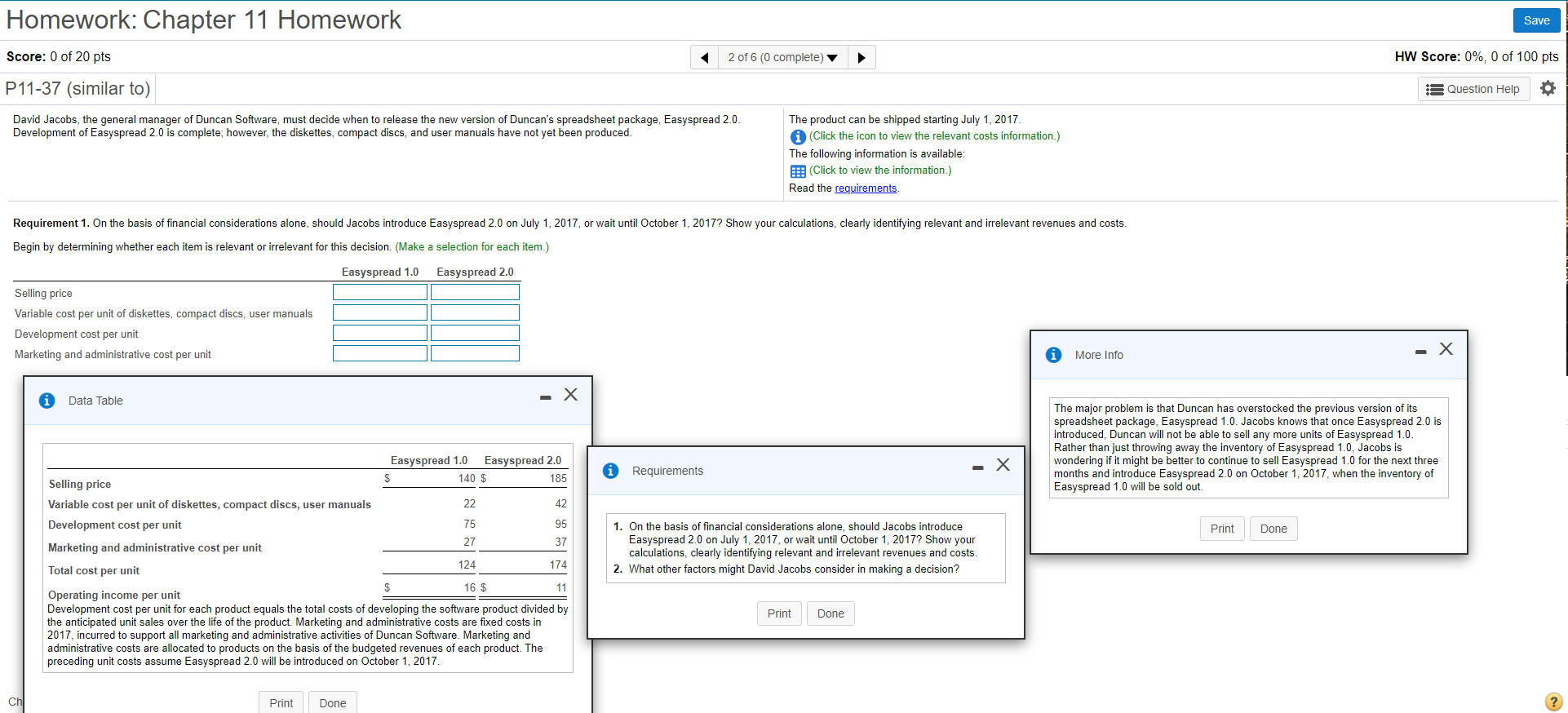Click the Data Table info icon
The height and width of the screenshot is (713, 1568).
[x=47, y=401]
